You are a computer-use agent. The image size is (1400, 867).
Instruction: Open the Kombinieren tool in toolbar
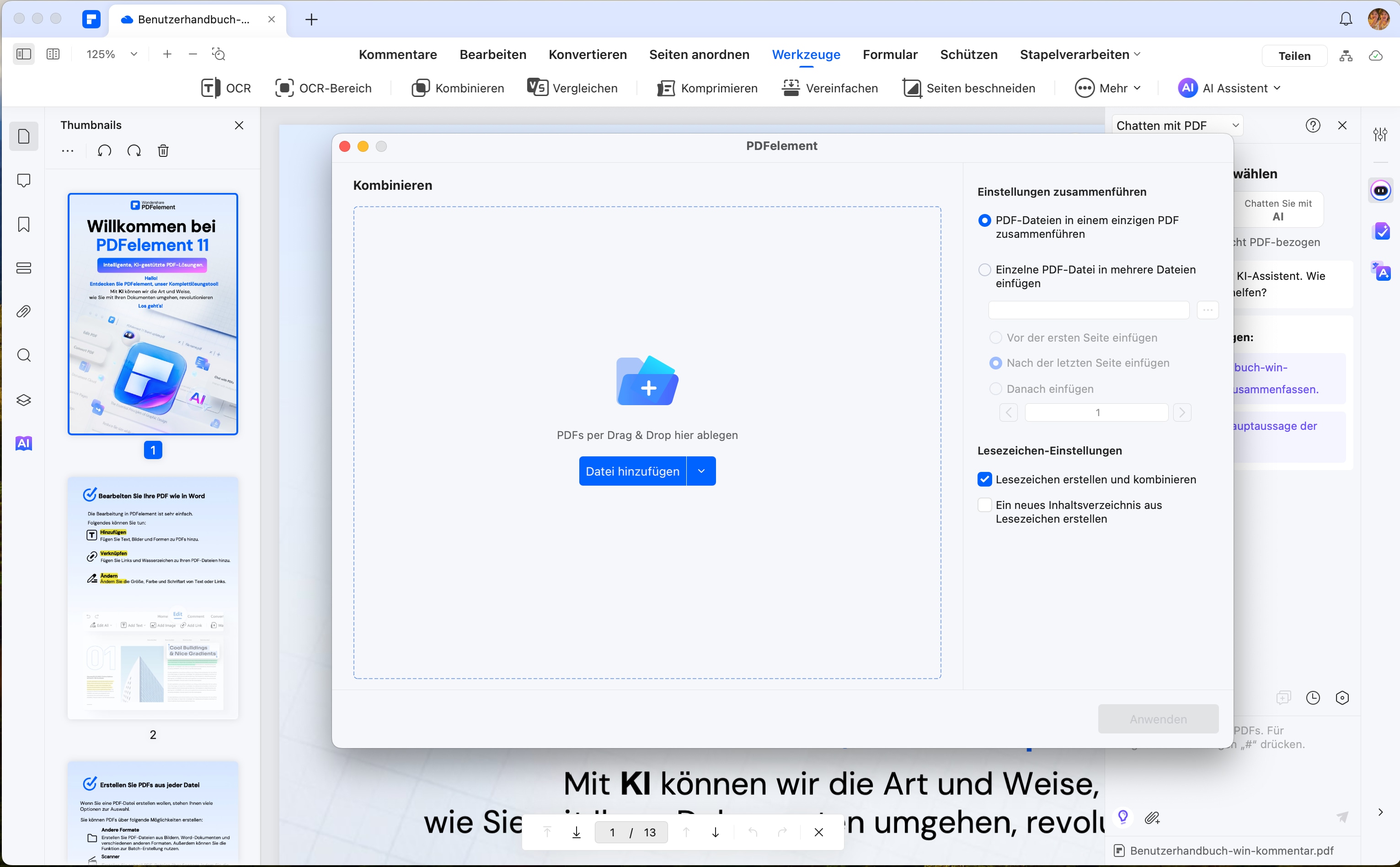pos(458,88)
